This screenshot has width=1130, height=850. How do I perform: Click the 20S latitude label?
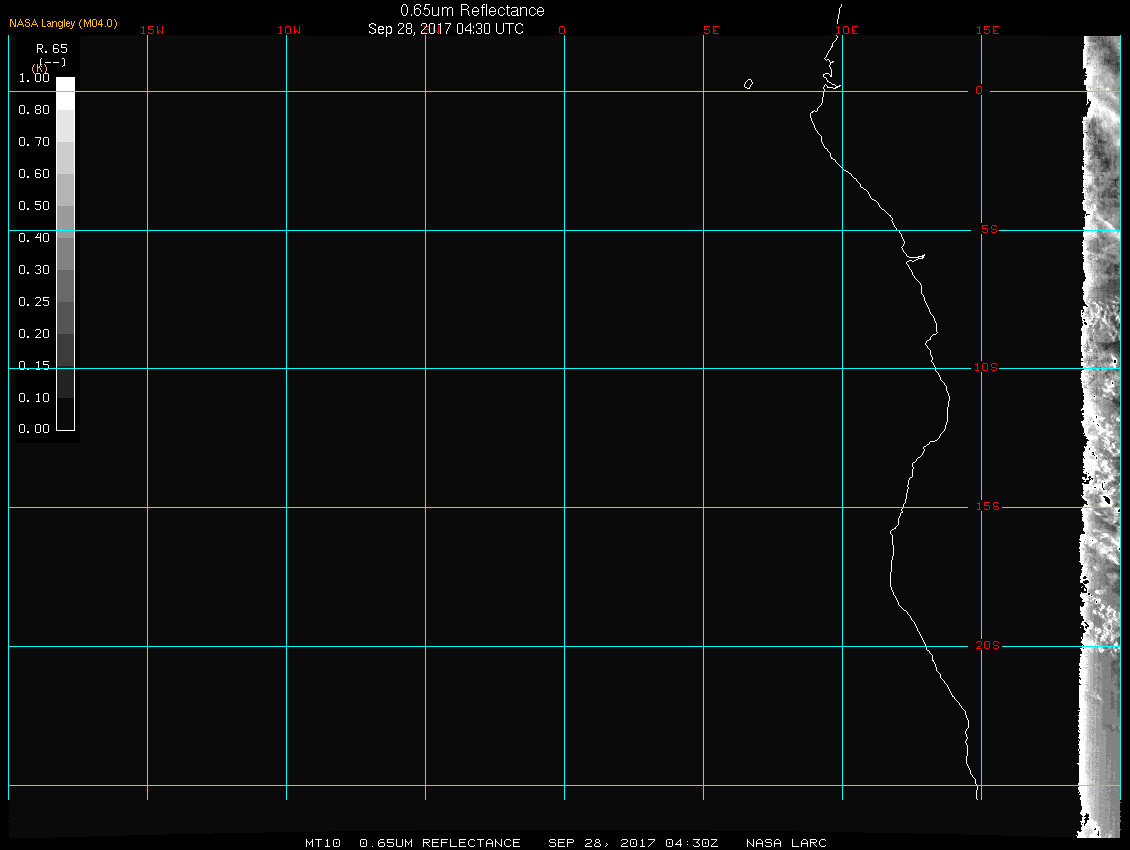987,645
